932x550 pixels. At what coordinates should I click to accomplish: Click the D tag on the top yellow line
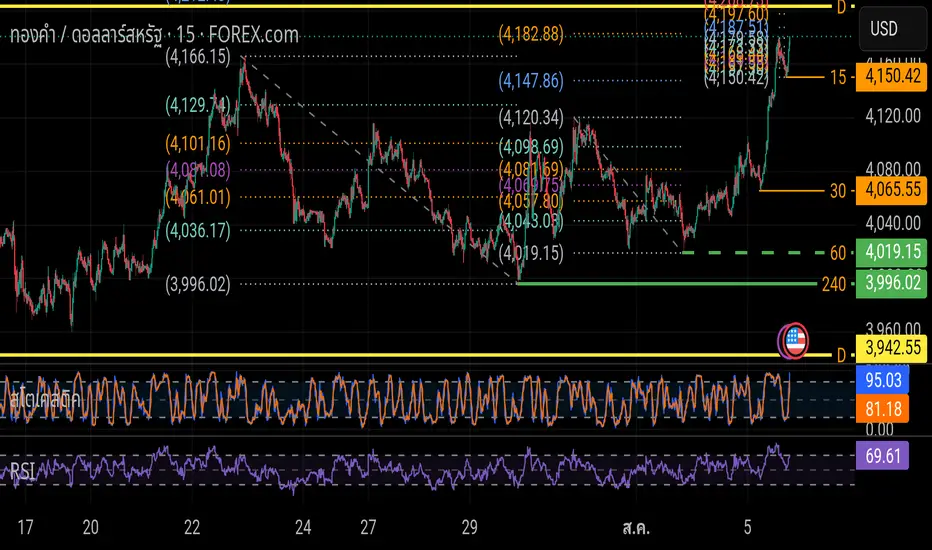pos(841,7)
